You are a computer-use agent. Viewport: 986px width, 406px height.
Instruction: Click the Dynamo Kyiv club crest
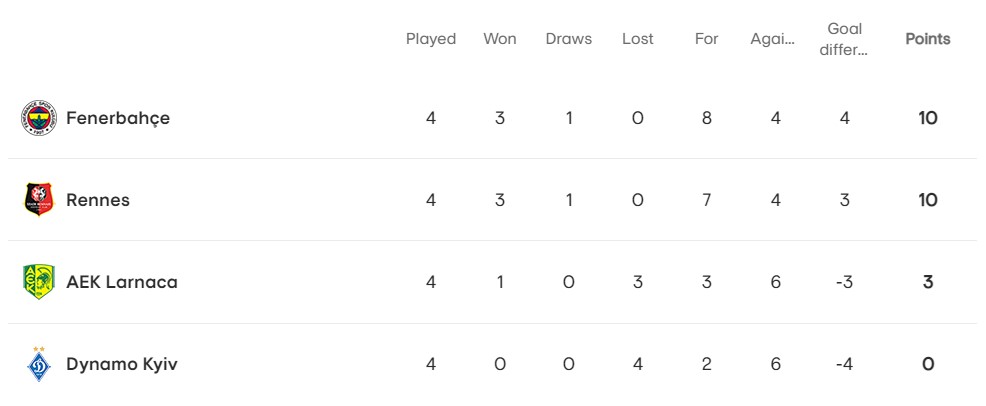[x=39, y=364]
